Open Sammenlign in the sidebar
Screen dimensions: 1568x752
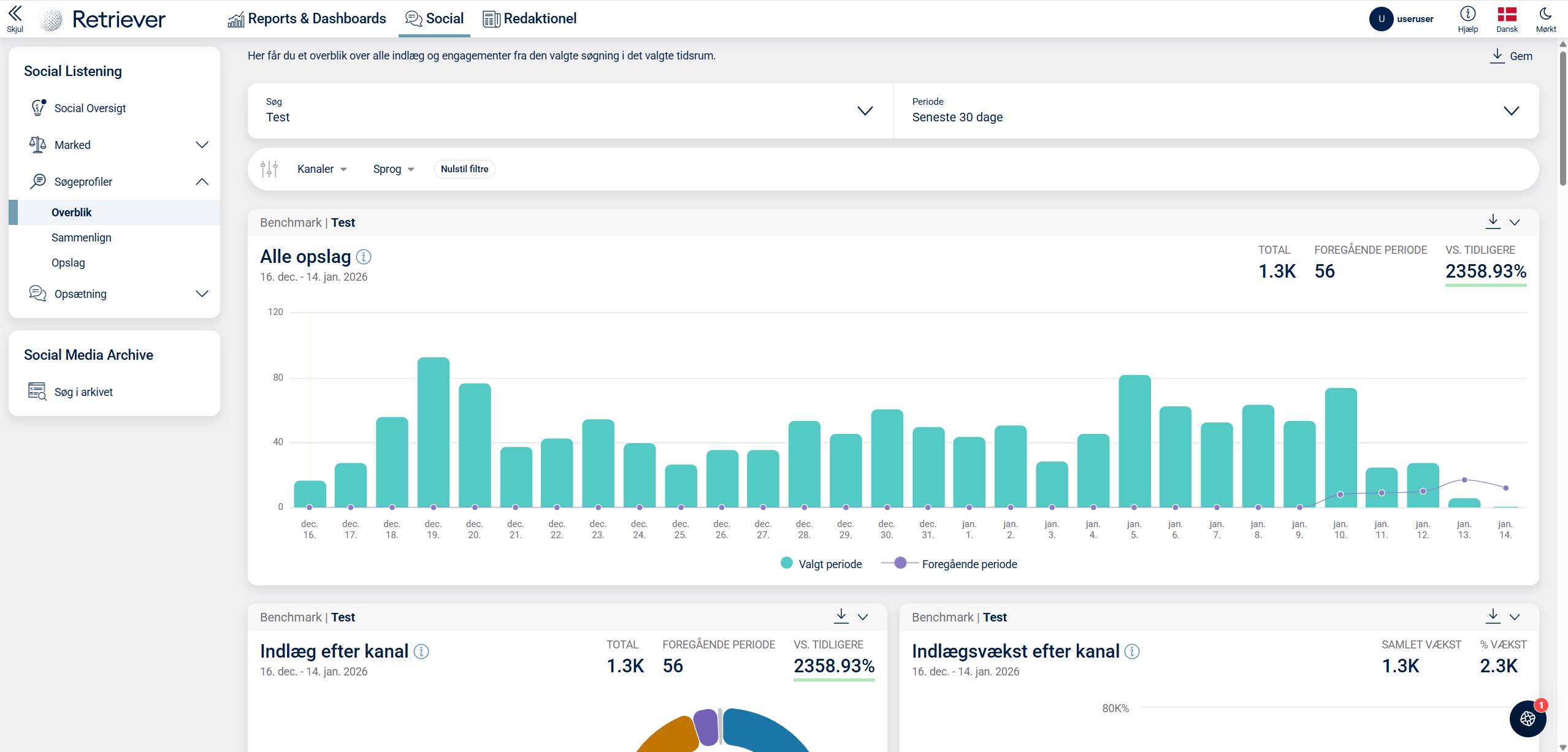(82, 238)
